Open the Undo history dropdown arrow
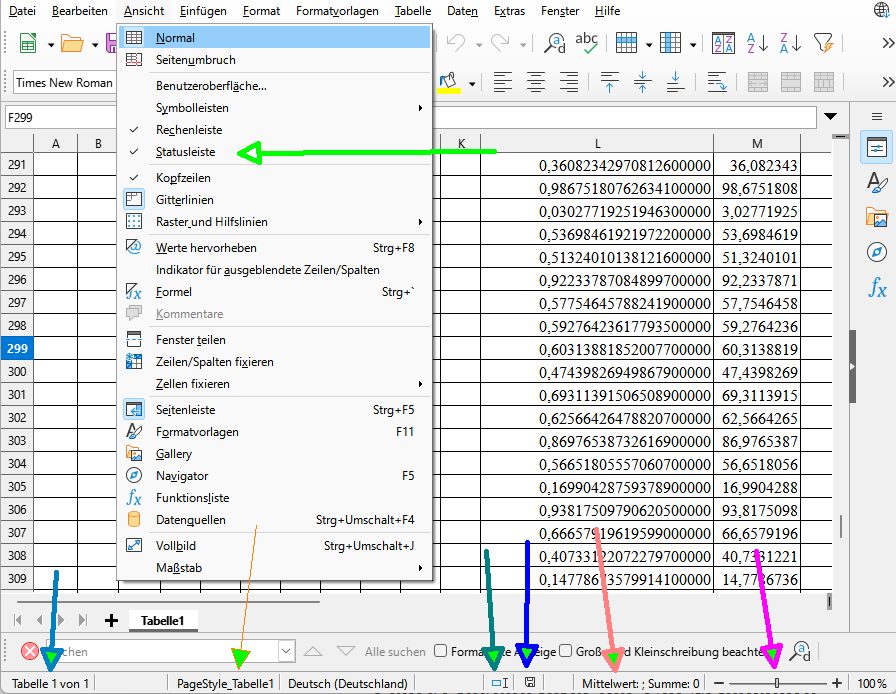The width and height of the screenshot is (896, 694). (478, 45)
